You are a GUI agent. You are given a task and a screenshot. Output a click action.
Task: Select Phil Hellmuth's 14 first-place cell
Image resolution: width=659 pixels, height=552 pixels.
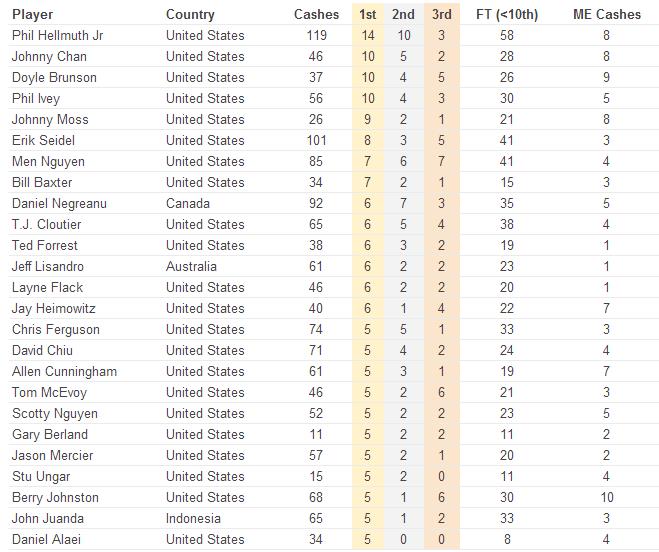click(x=366, y=35)
